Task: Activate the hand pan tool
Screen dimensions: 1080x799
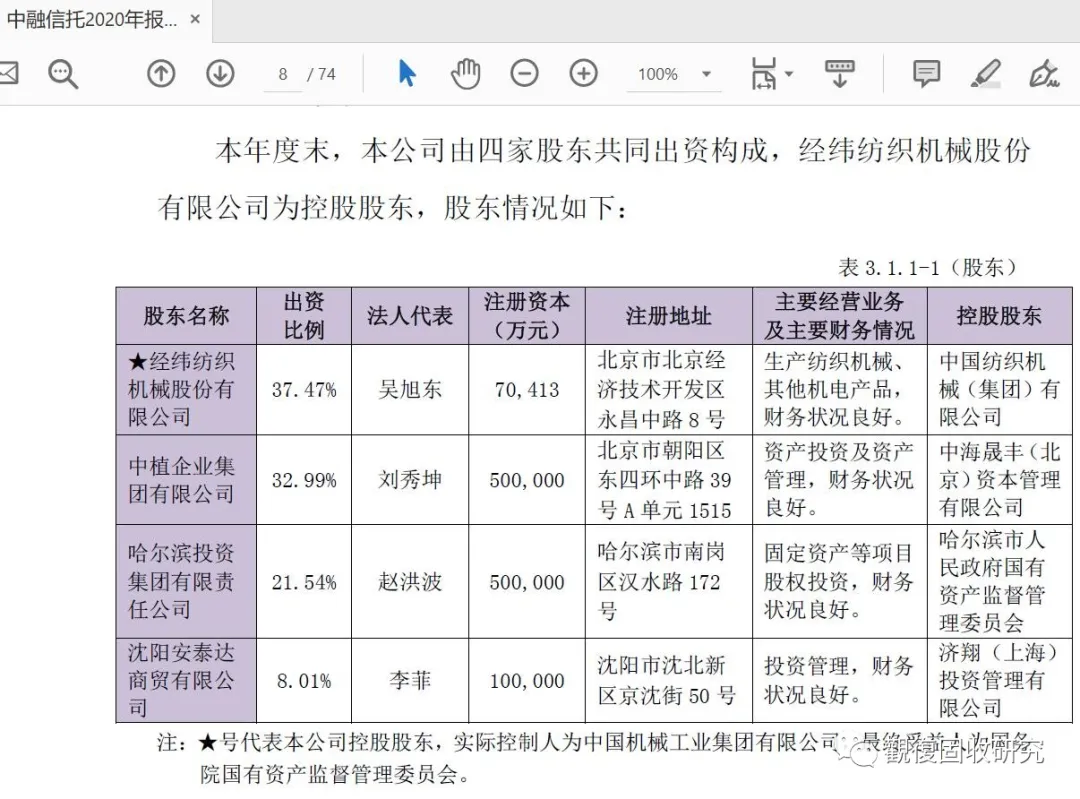Action: pos(466,73)
